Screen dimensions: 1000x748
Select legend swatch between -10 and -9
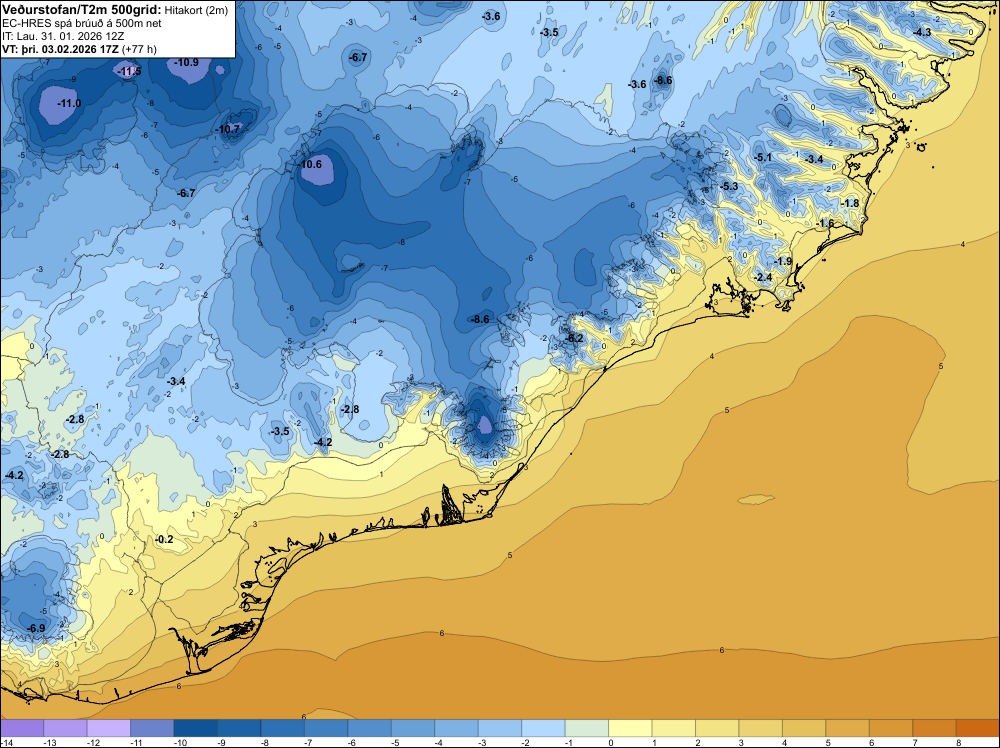(196, 728)
